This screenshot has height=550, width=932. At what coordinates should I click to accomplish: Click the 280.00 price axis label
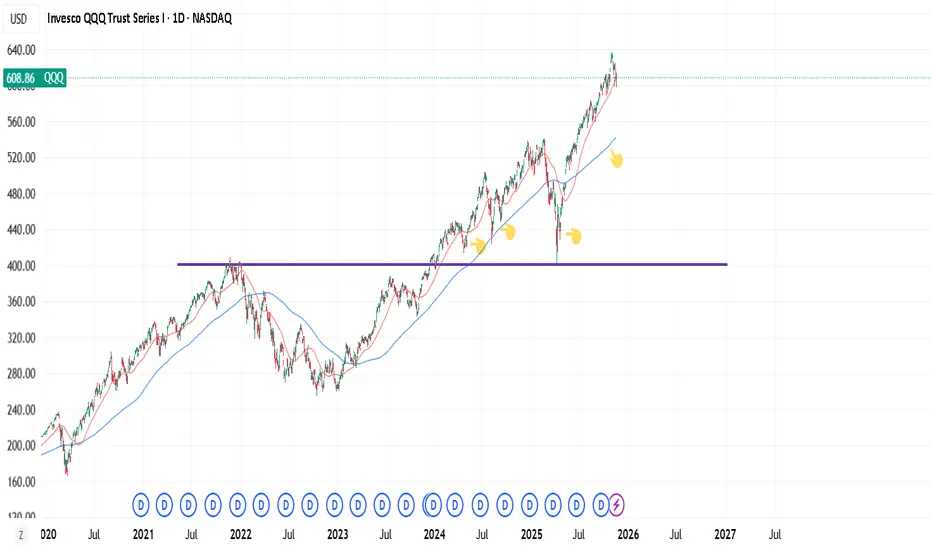pyautogui.click(x=21, y=373)
